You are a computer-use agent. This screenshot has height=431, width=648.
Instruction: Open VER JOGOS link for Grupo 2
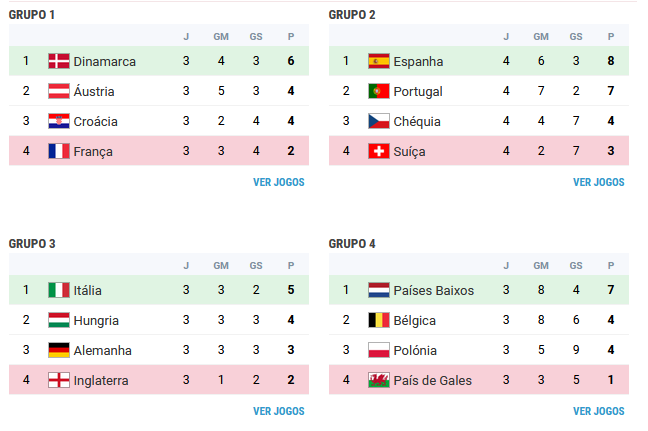tap(599, 182)
